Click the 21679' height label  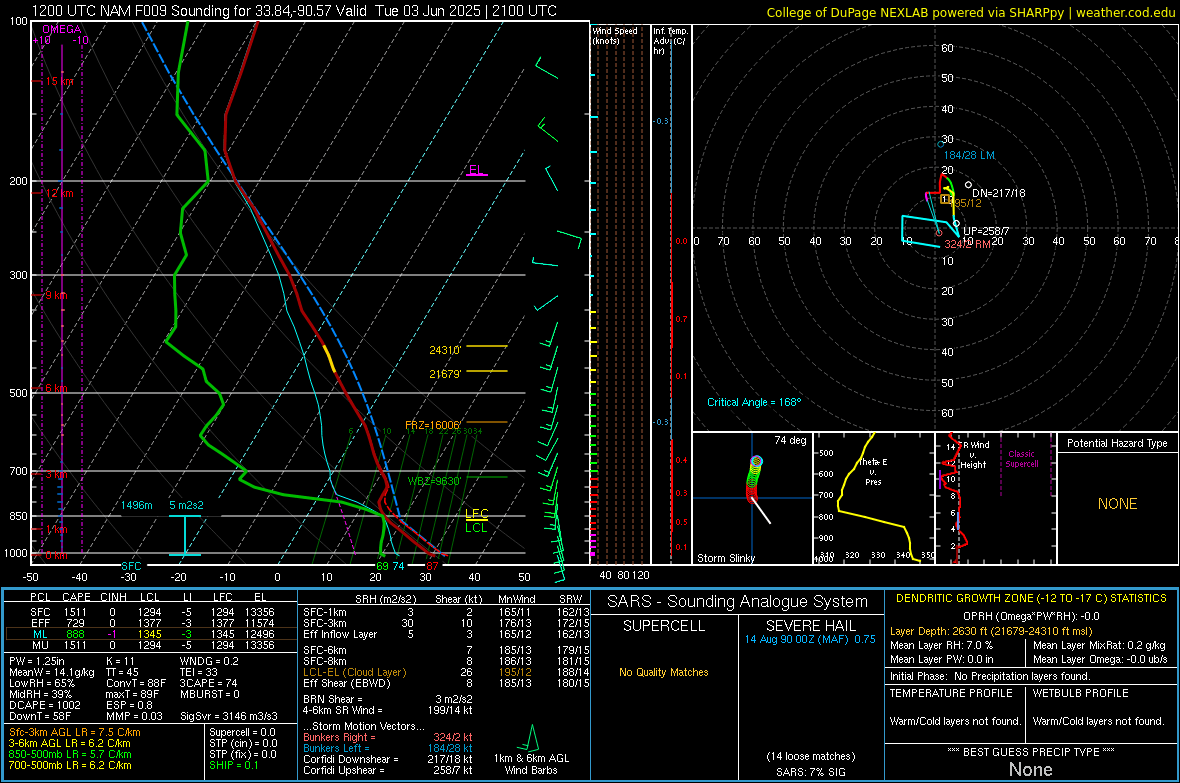444,373
